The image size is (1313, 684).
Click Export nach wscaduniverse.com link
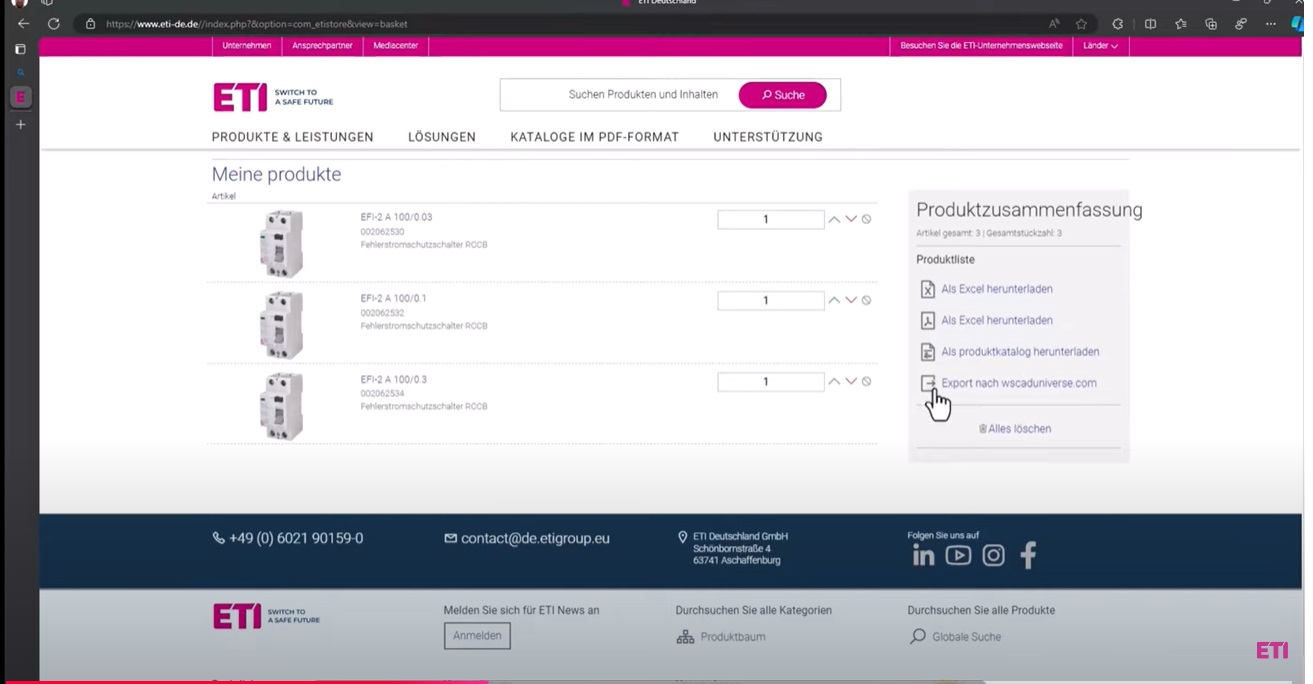[x=1018, y=383]
